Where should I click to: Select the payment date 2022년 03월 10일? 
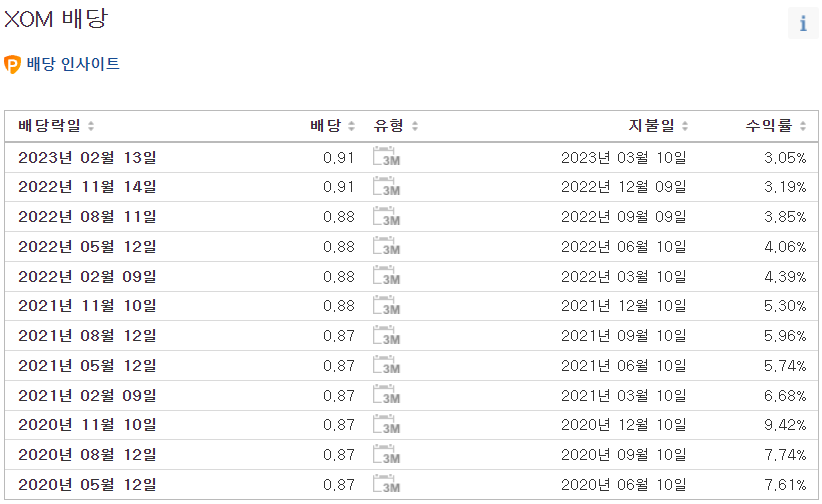(x=623, y=276)
